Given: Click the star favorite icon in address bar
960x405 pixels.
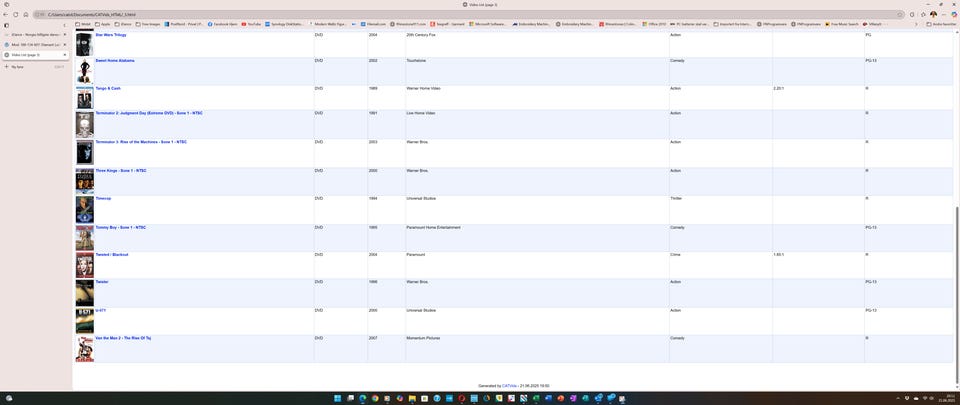Looking at the screenshot, I should tap(900, 14).
